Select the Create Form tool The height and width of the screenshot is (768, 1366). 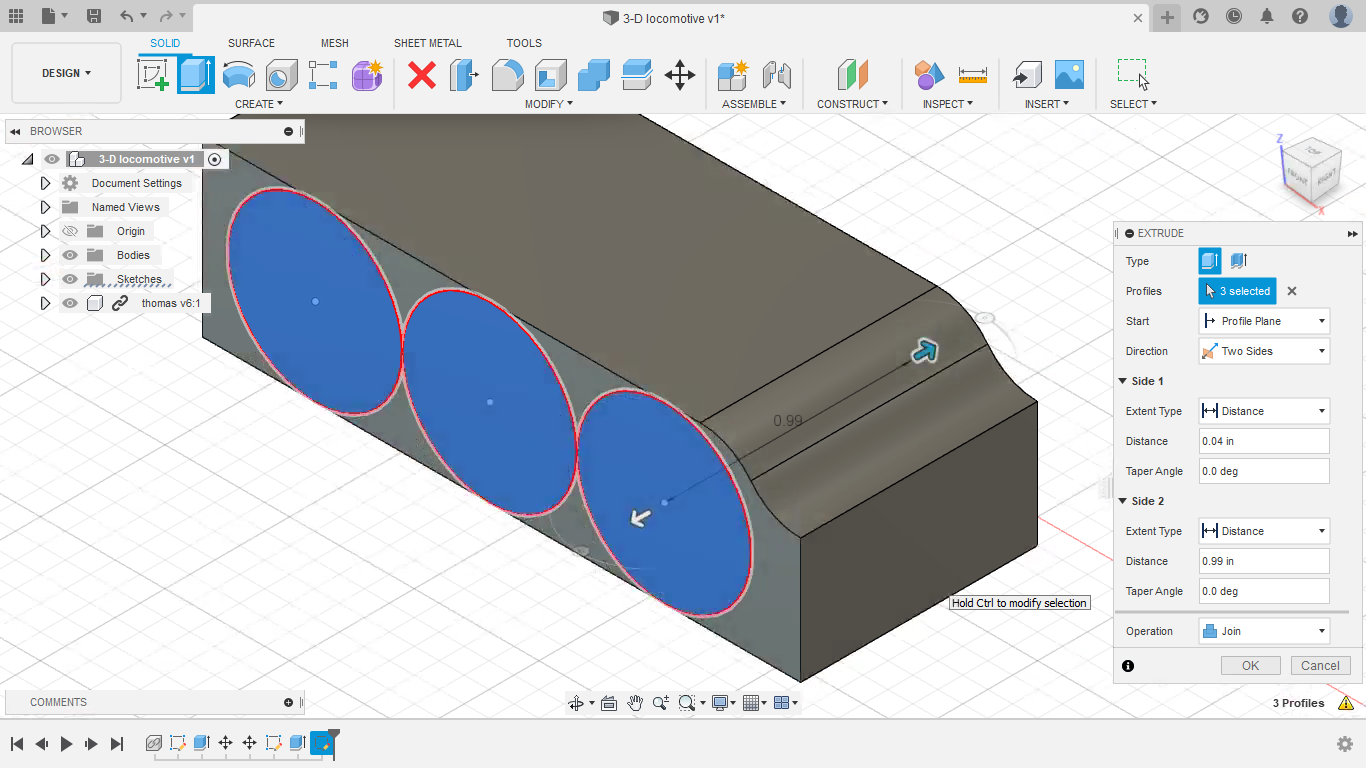pyautogui.click(x=367, y=75)
